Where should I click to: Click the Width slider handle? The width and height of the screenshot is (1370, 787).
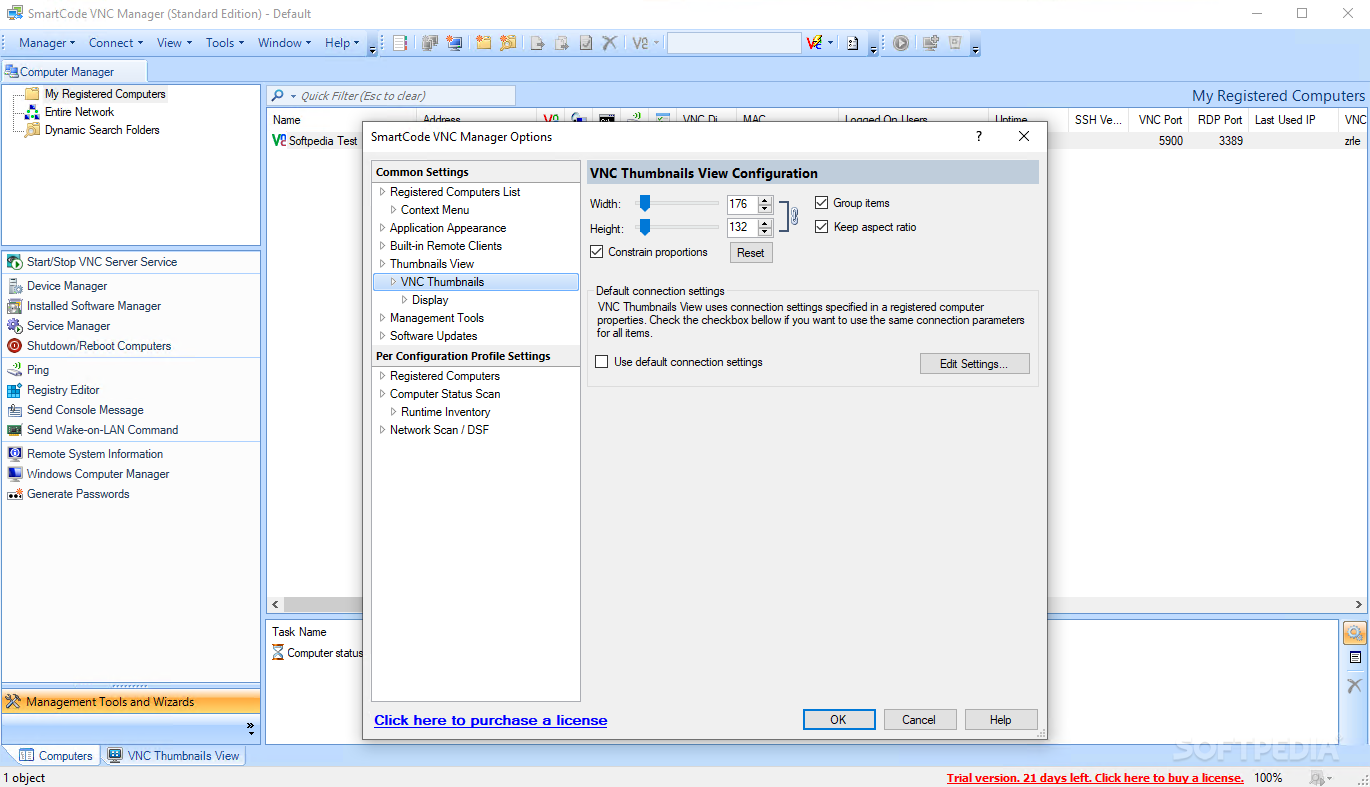[645, 203]
